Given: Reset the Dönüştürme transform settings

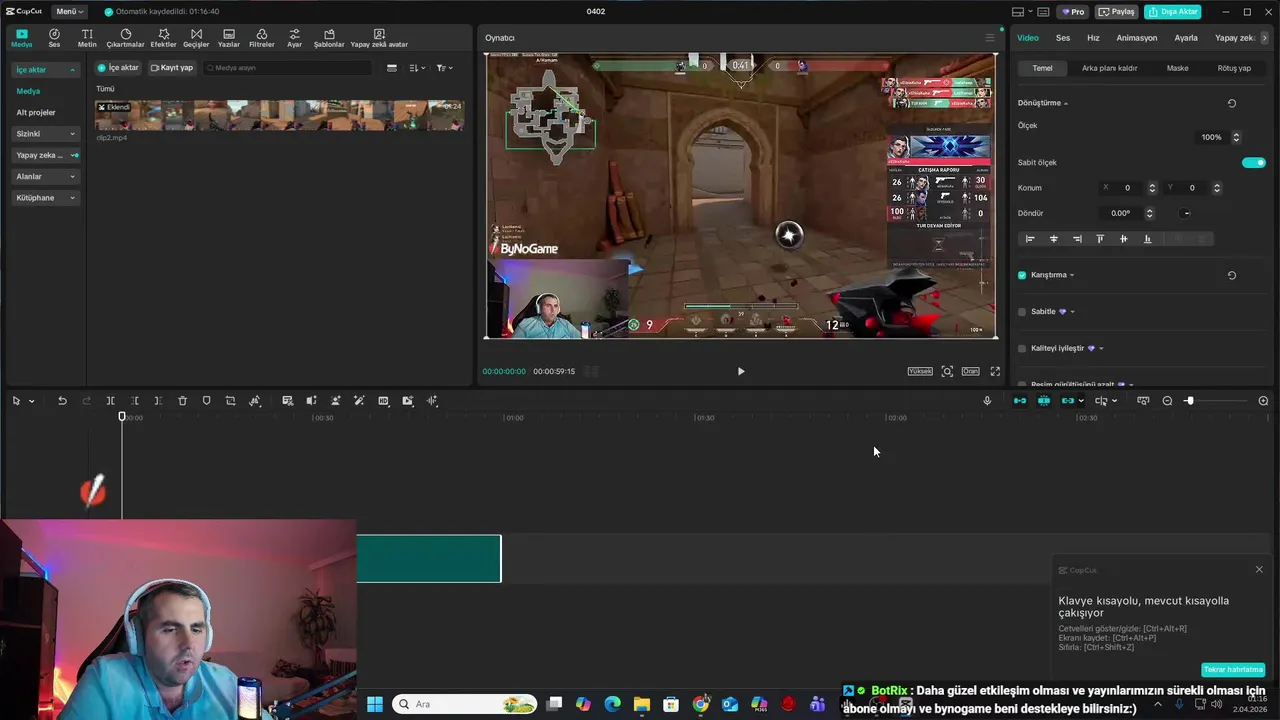Looking at the screenshot, I should (1231, 103).
